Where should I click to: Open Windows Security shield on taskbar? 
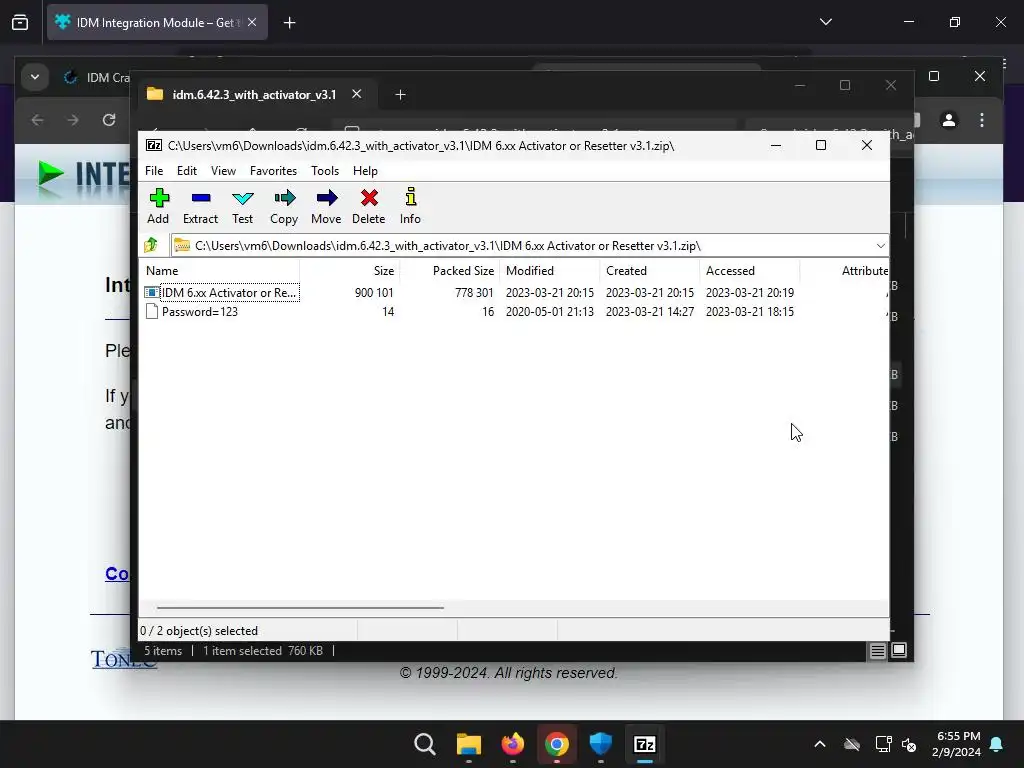click(x=601, y=744)
